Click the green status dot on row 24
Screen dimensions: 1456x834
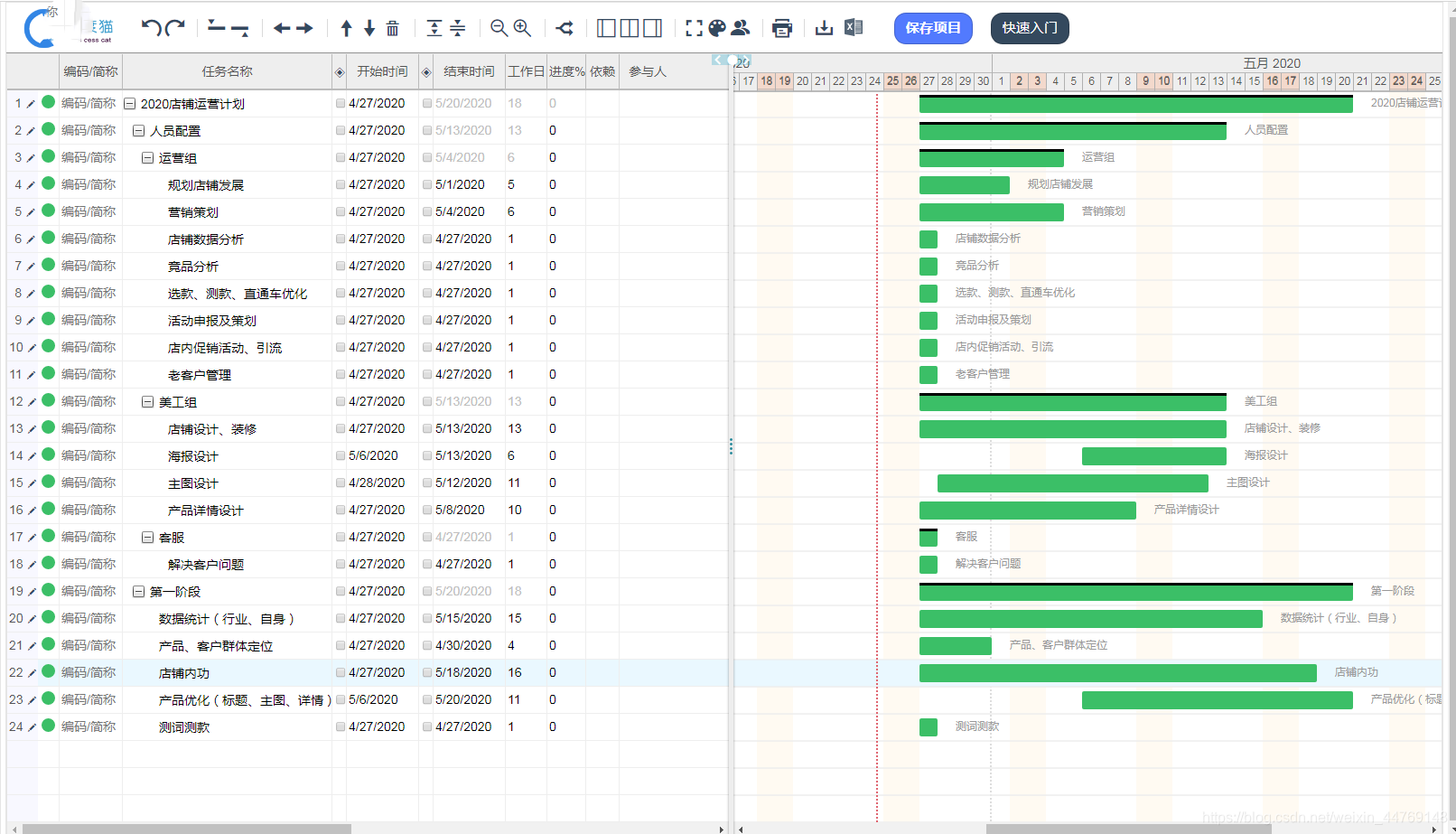coord(48,726)
